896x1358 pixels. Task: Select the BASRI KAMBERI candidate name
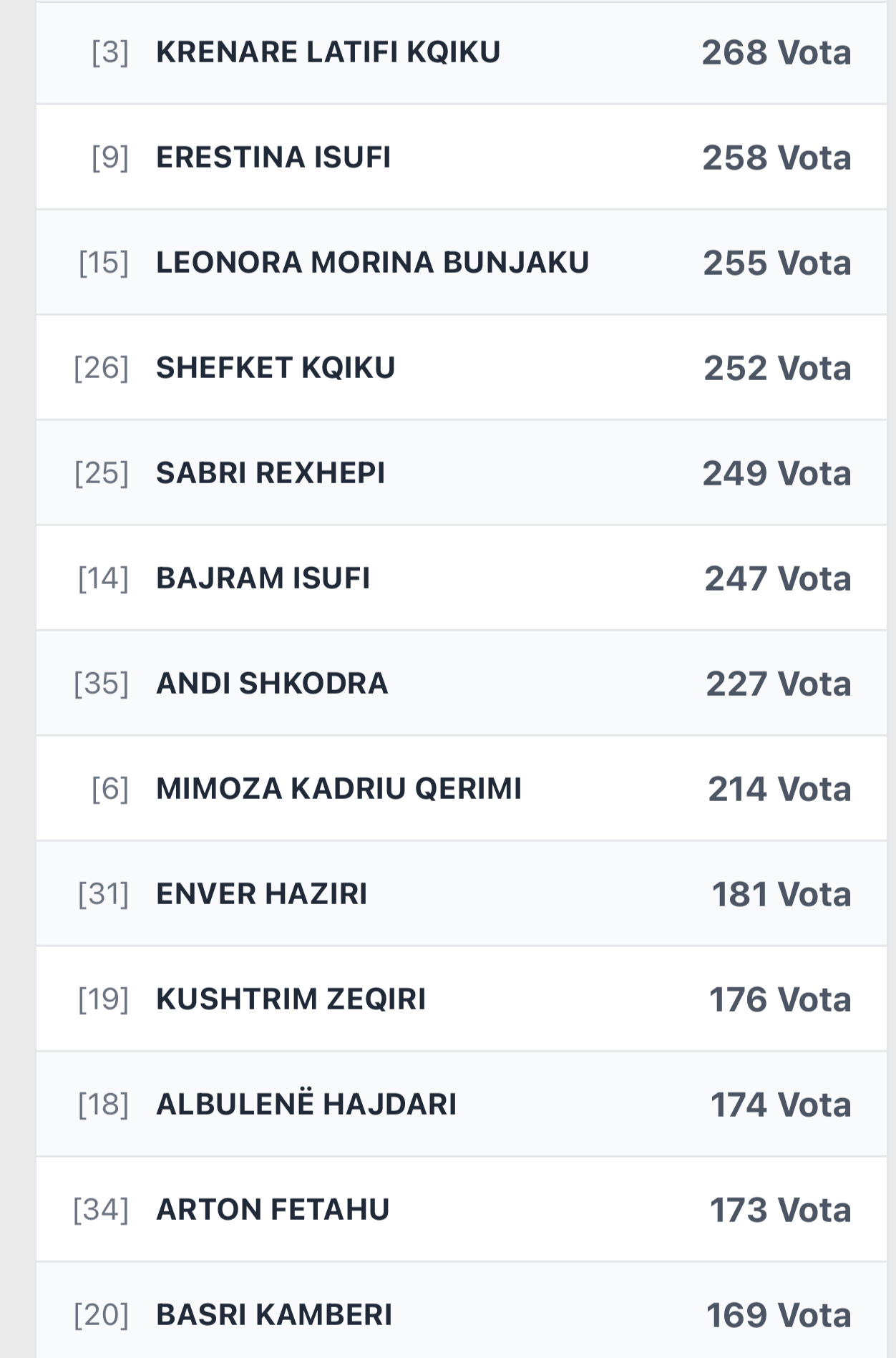[274, 1315]
